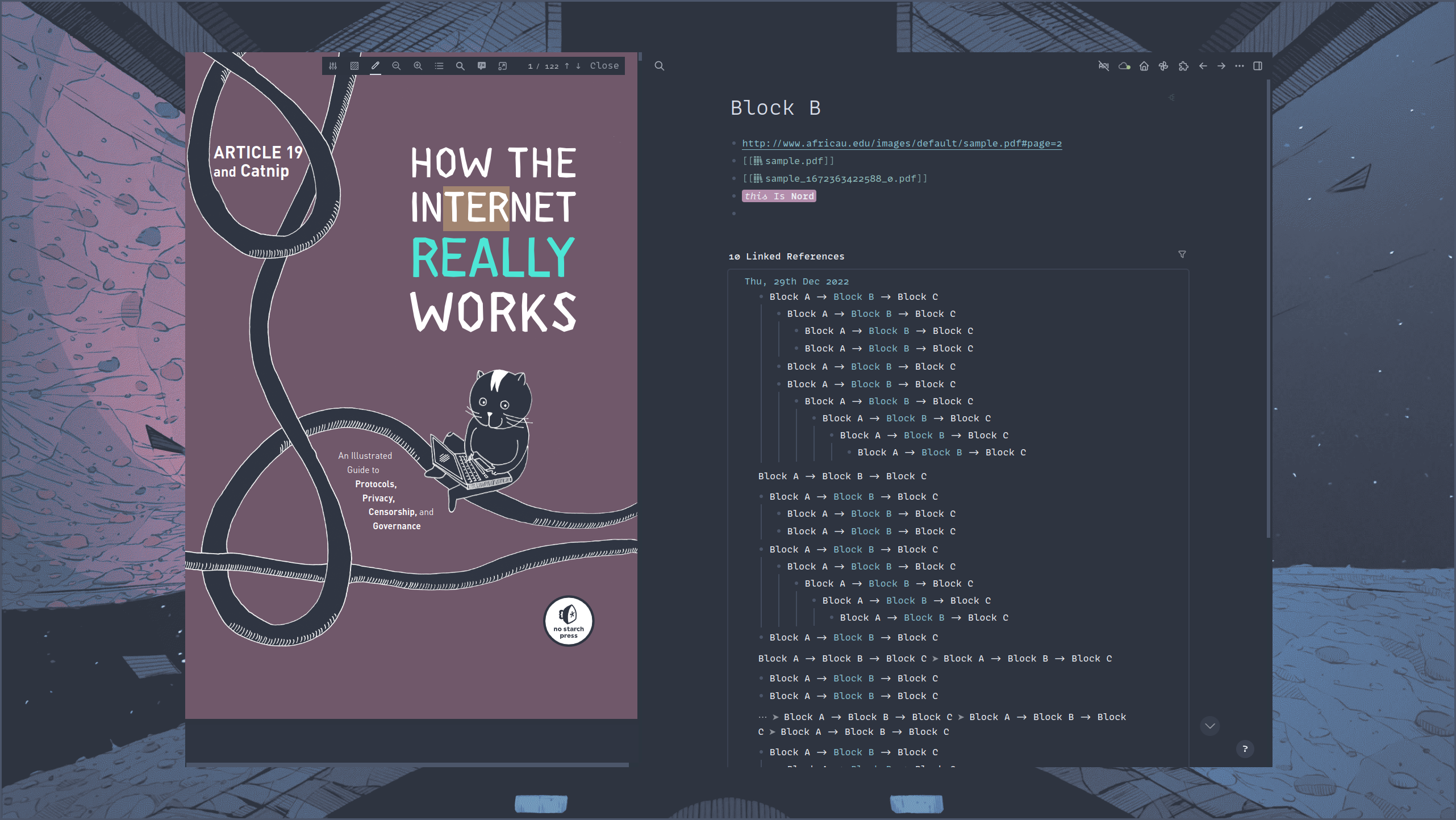This screenshot has height=820, width=1456.
Task: Open PDF viewer settings sliders icon
Action: click(333, 66)
